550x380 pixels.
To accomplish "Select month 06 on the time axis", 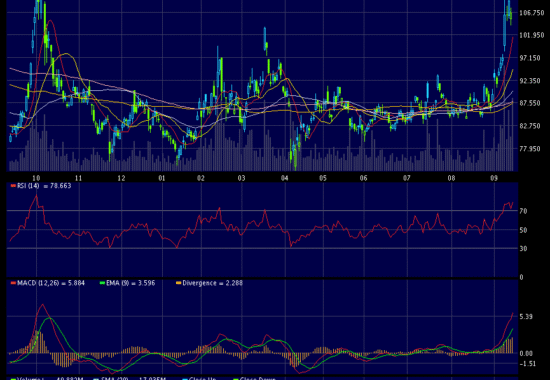I will pos(363,178).
